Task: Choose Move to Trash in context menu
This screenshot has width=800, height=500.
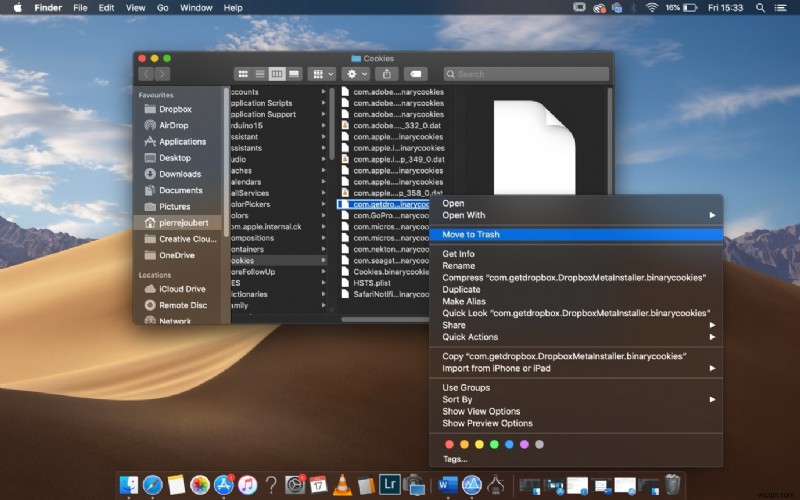Action: [576, 235]
